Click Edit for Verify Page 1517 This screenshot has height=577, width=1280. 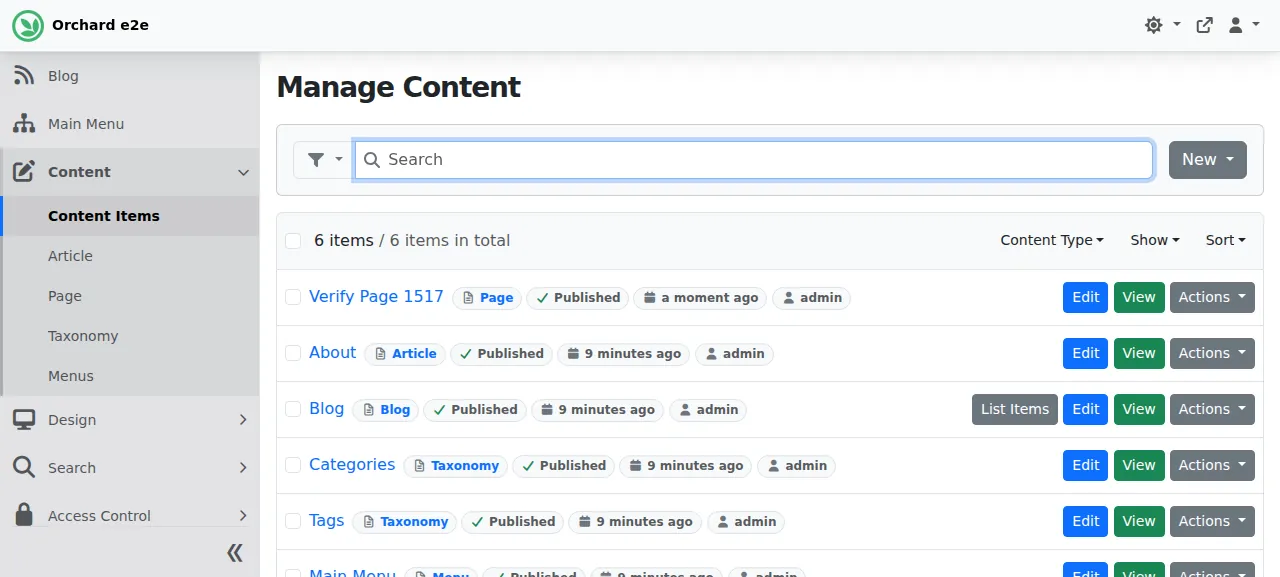[1086, 297]
